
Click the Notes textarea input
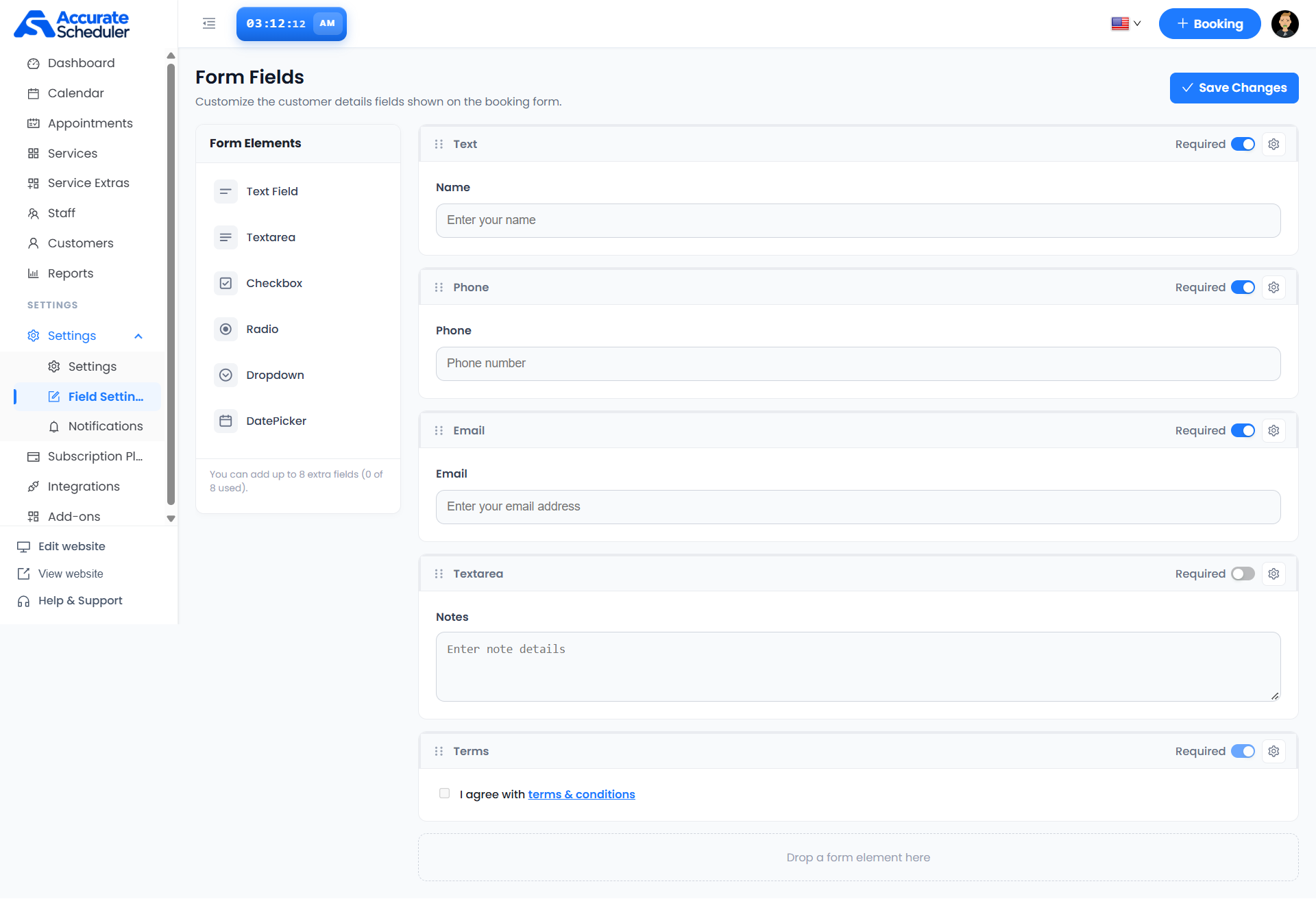(858, 667)
